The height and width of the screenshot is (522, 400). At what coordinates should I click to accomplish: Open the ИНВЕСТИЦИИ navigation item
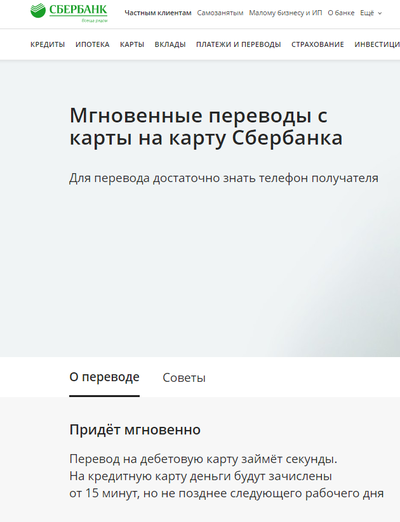click(x=377, y=44)
